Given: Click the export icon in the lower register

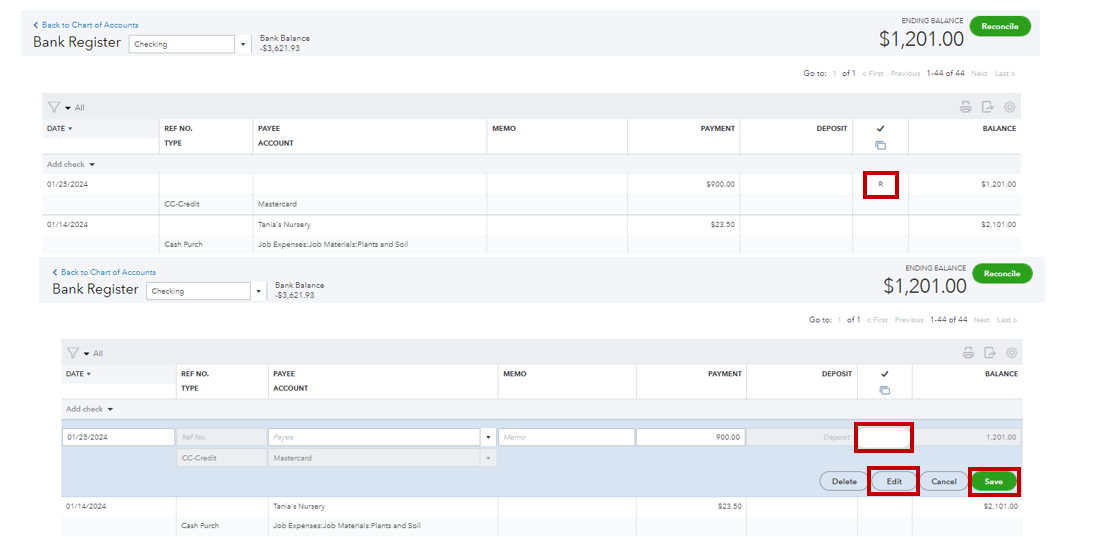Looking at the screenshot, I should click(990, 353).
